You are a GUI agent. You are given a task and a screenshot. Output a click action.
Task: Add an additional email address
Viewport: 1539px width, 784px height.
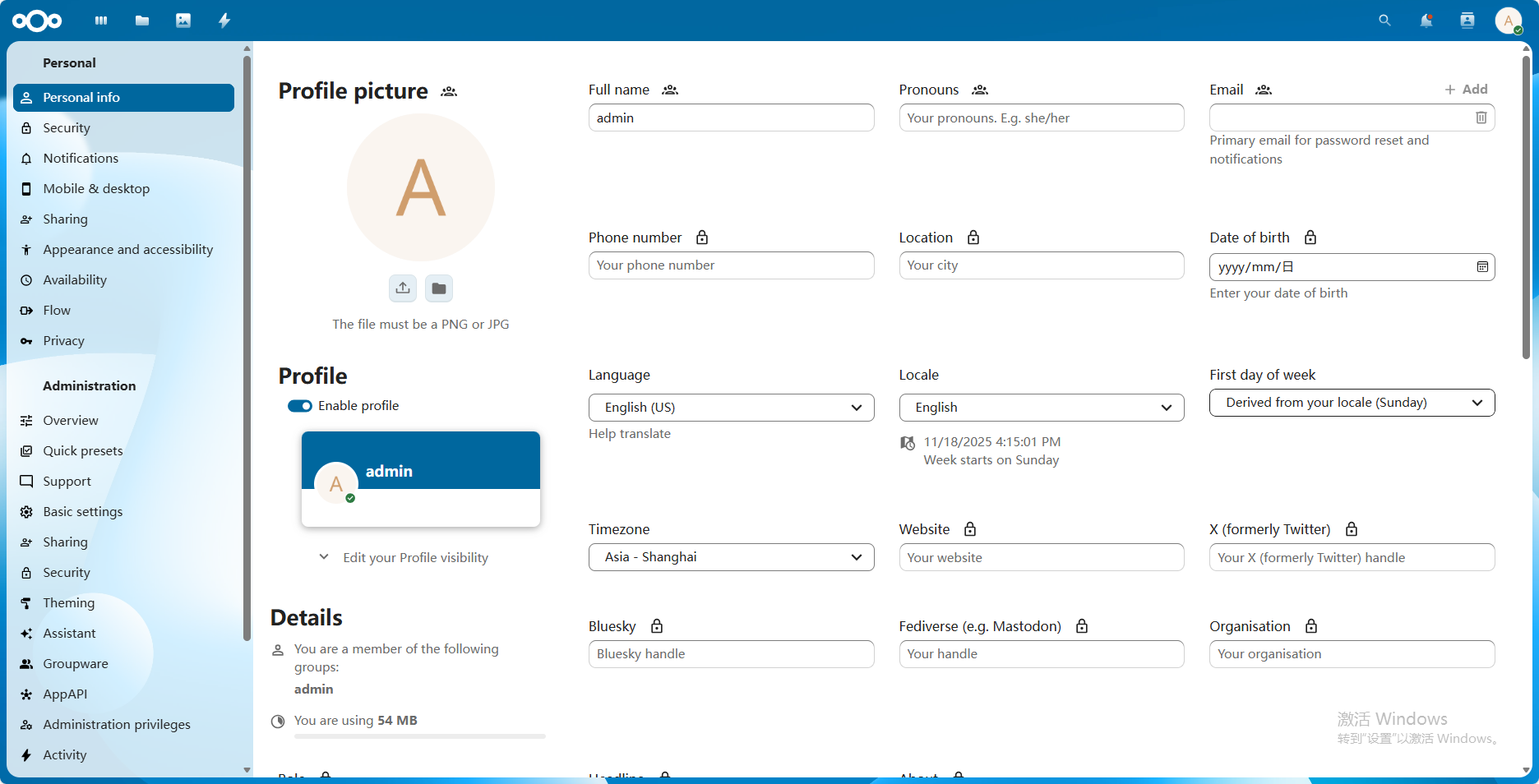[x=1467, y=90]
